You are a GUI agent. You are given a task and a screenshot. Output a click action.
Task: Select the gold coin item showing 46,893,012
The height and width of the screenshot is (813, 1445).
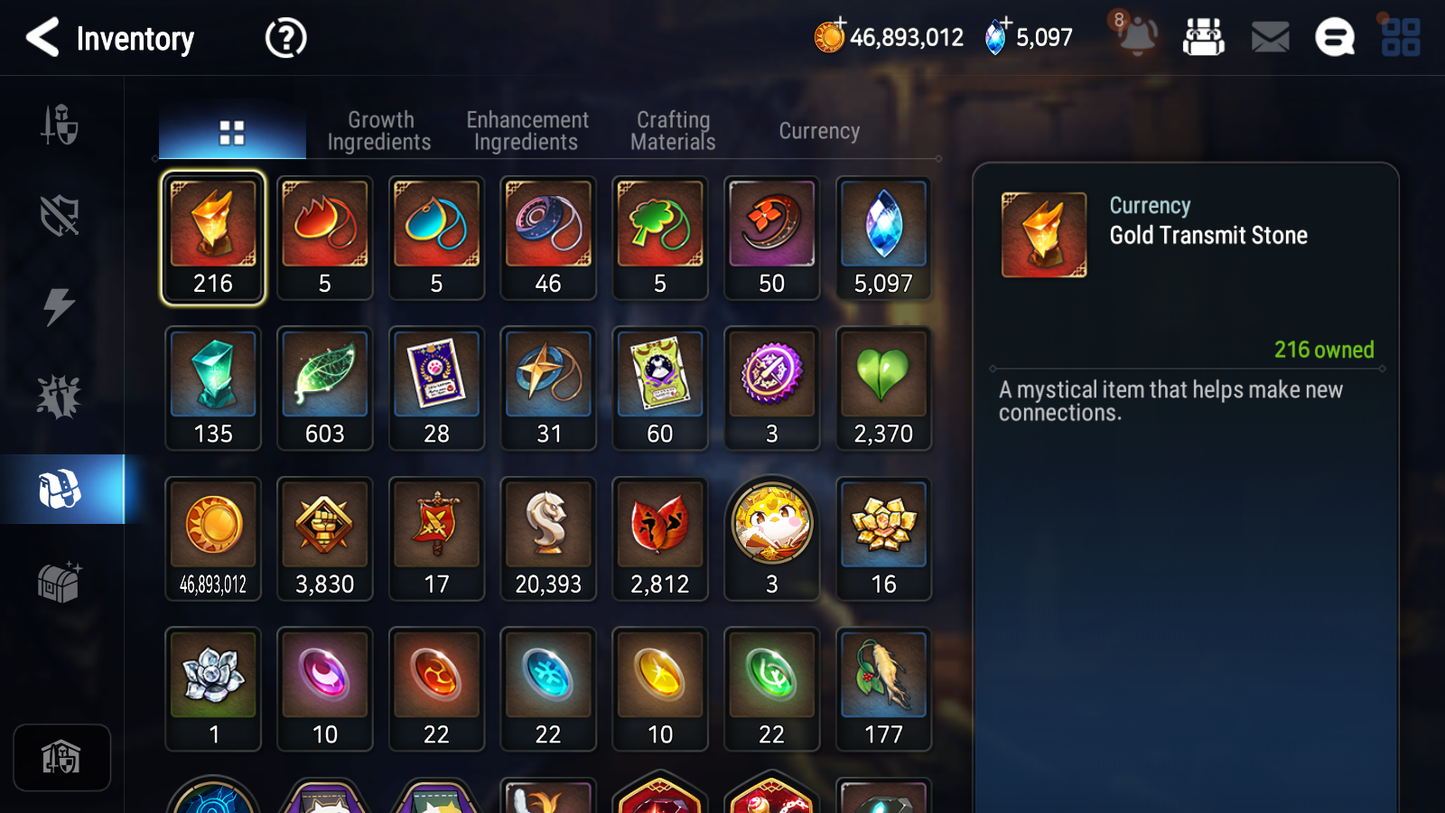[213, 539]
